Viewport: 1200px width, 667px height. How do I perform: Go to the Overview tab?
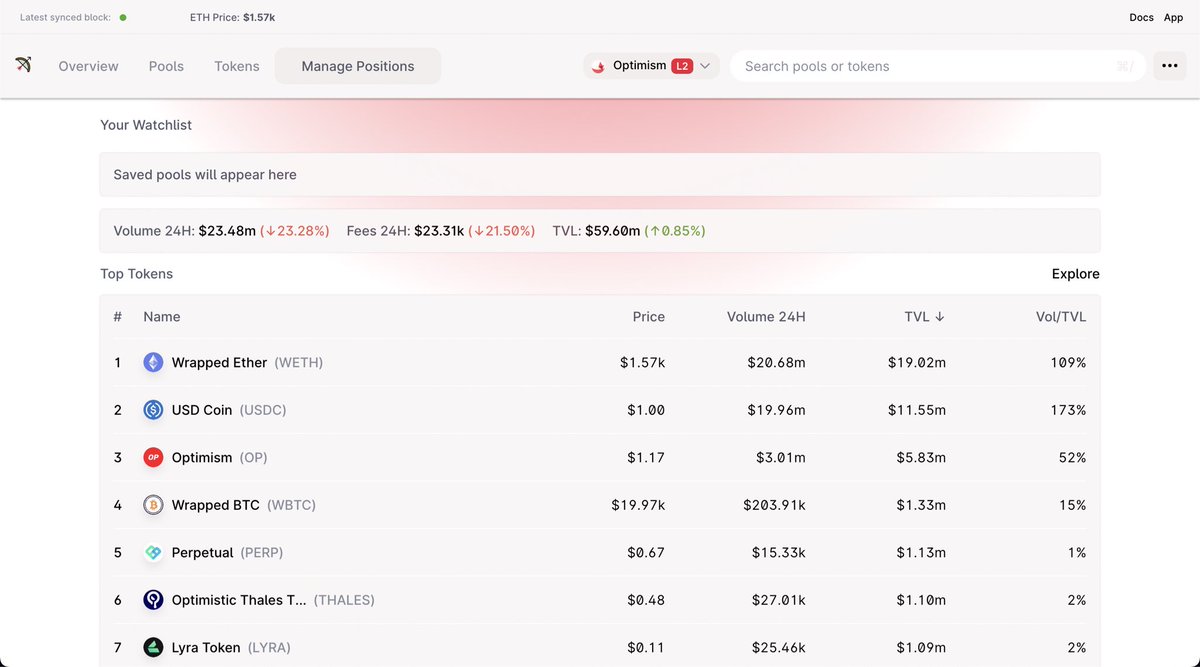coord(88,66)
